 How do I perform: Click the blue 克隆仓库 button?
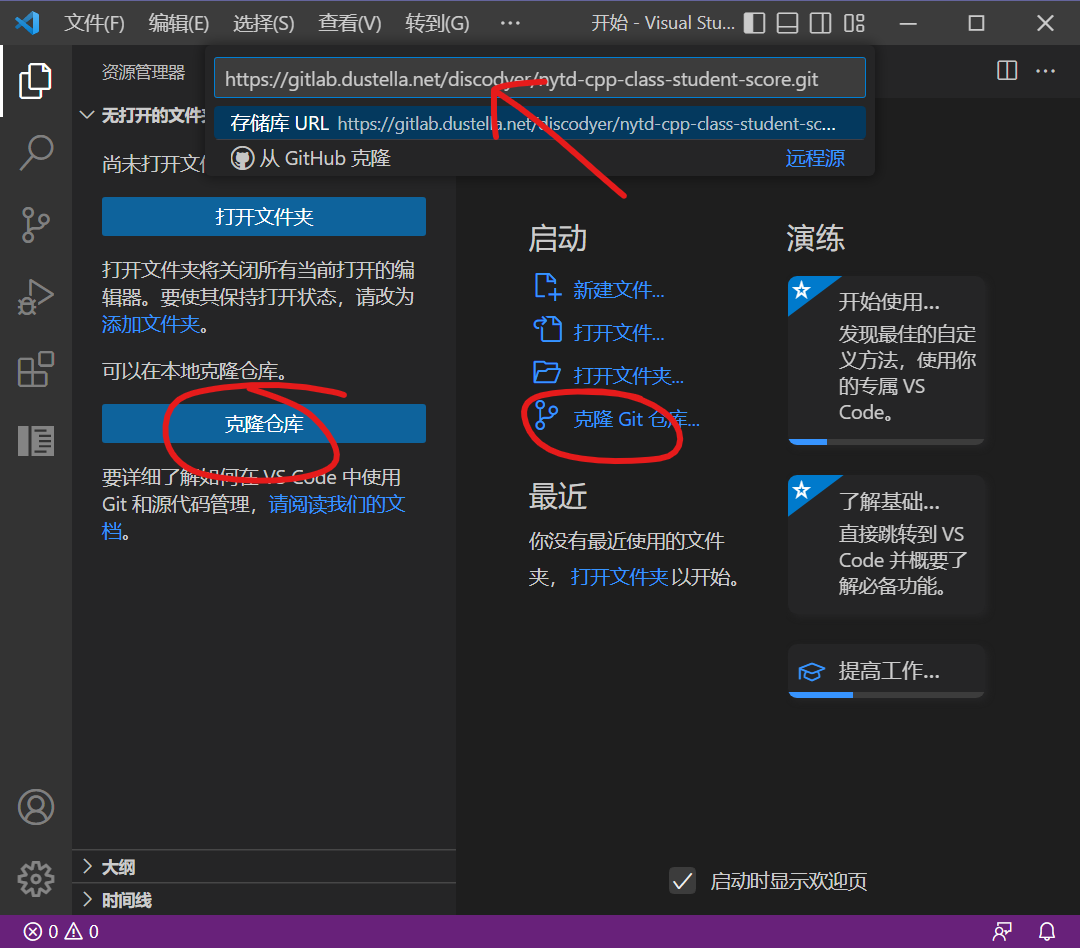264,423
